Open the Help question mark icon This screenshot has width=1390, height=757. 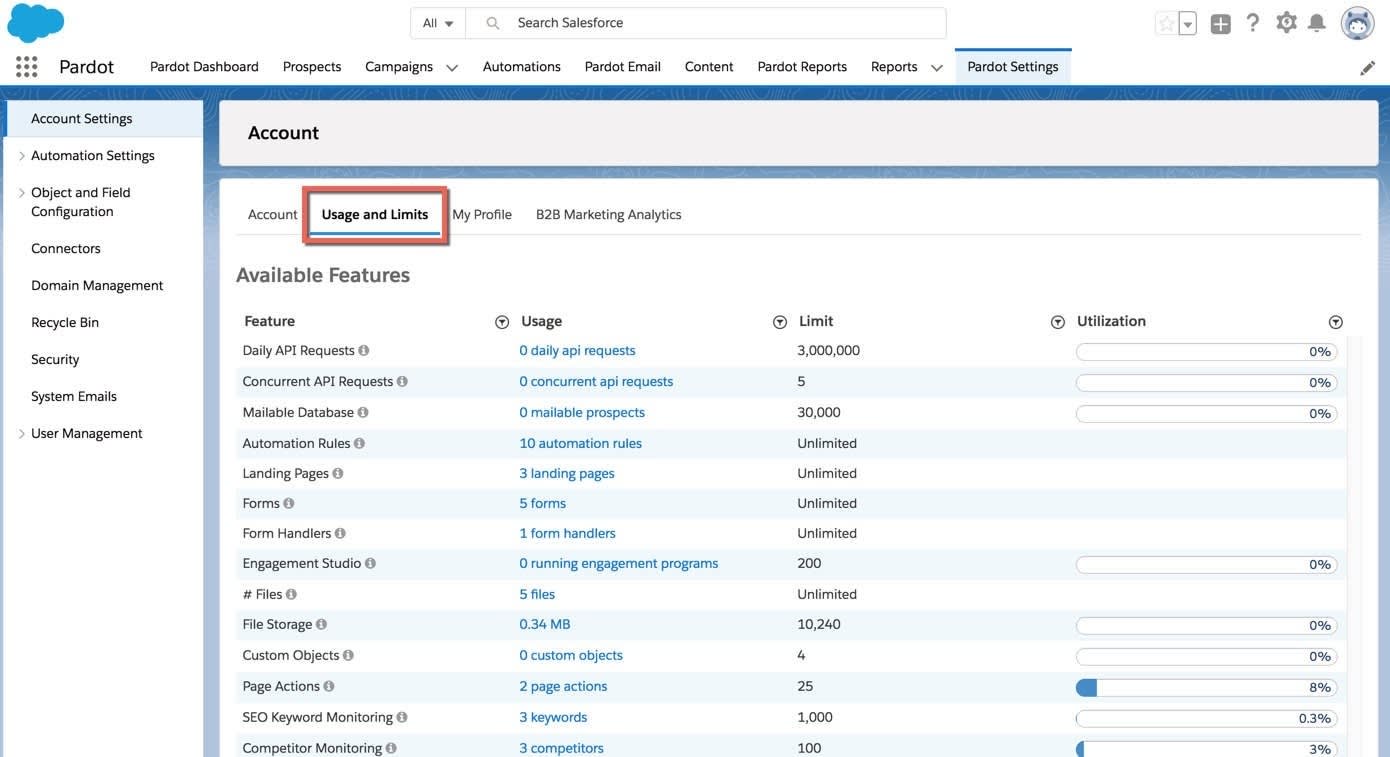click(1250, 20)
